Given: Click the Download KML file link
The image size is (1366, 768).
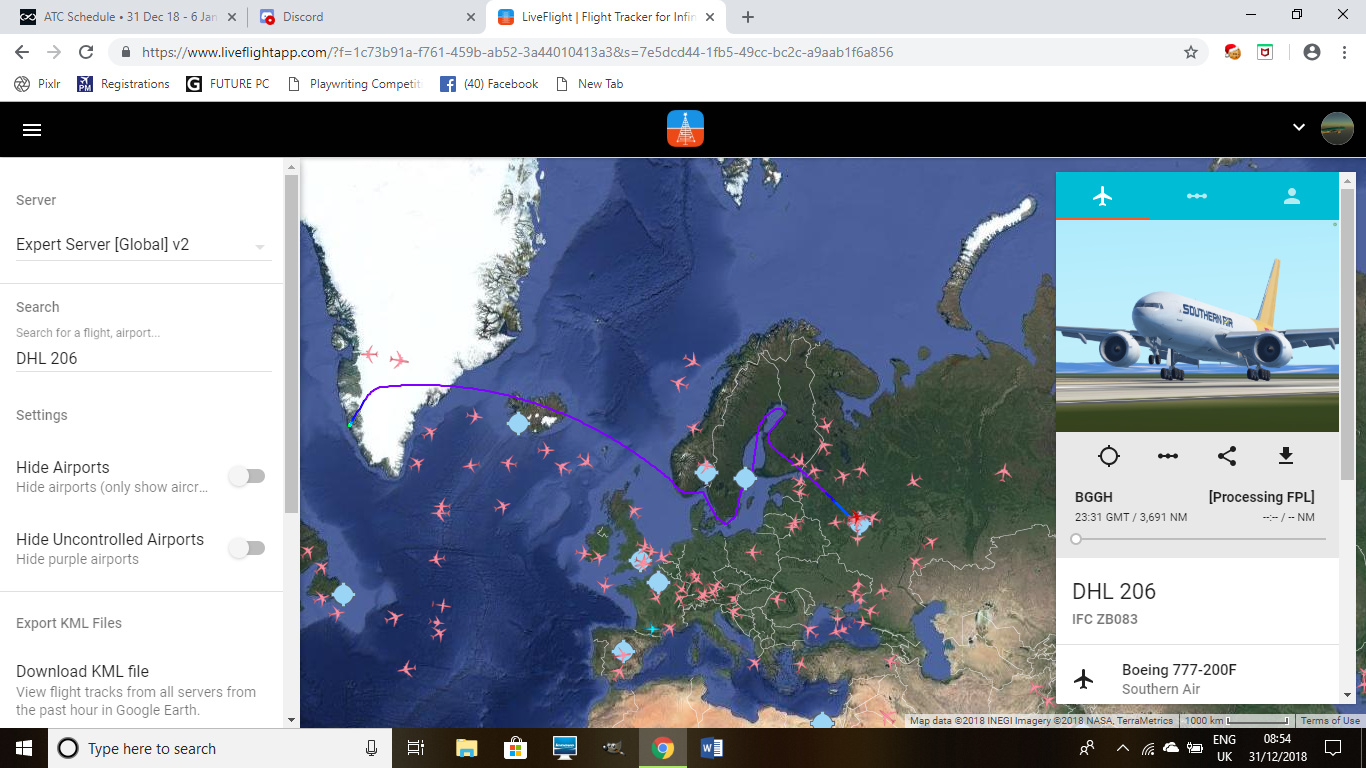Looking at the screenshot, I should [82, 671].
